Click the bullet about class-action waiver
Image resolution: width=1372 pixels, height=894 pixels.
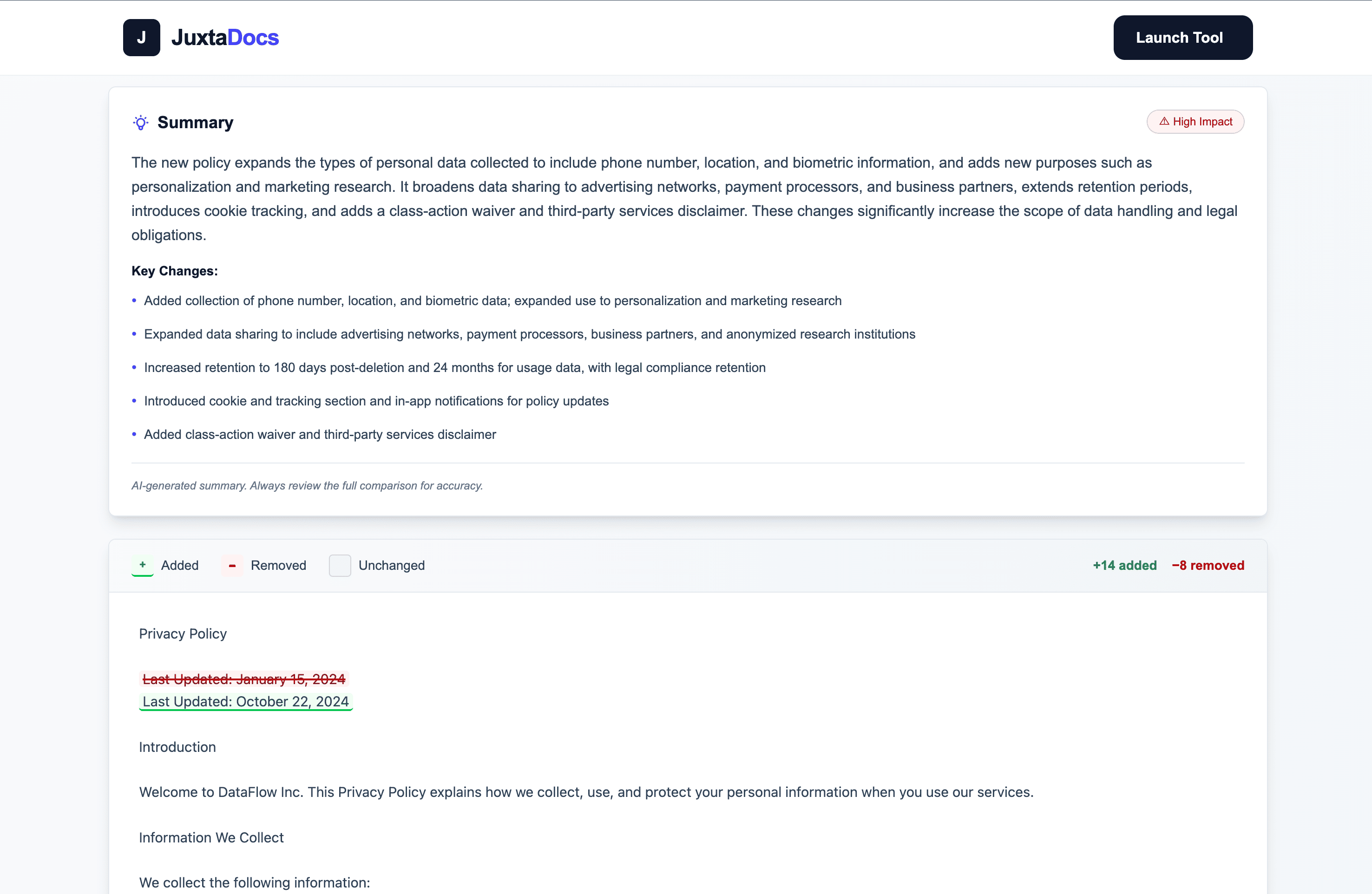pos(320,435)
